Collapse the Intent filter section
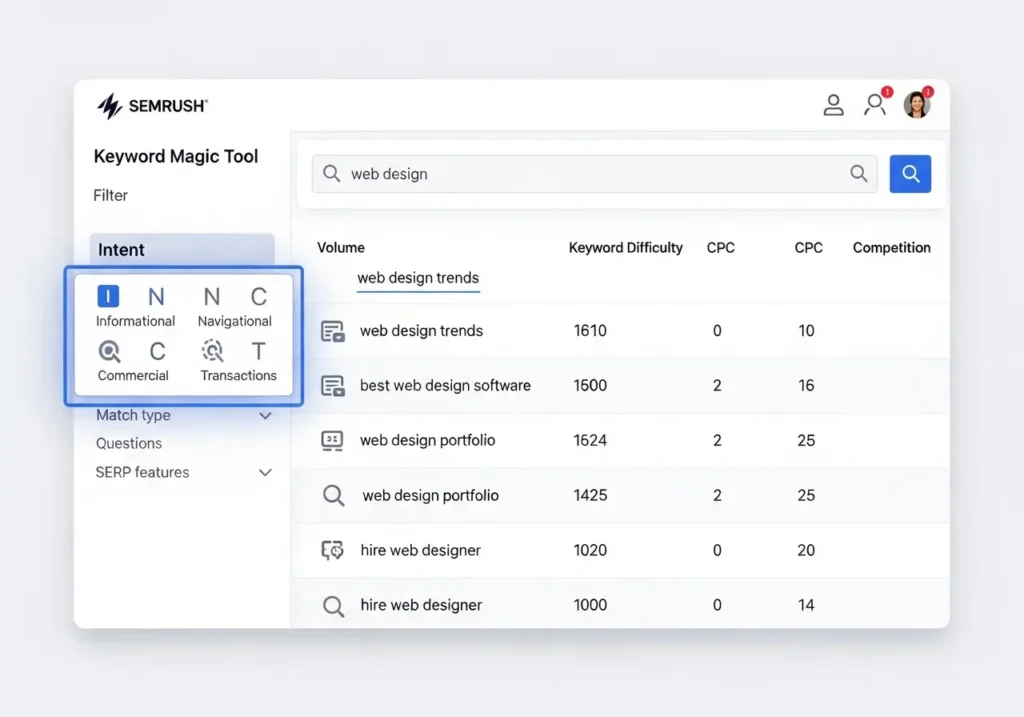This screenshot has width=1024, height=717. pyautogui.click(x=120, y=249)
